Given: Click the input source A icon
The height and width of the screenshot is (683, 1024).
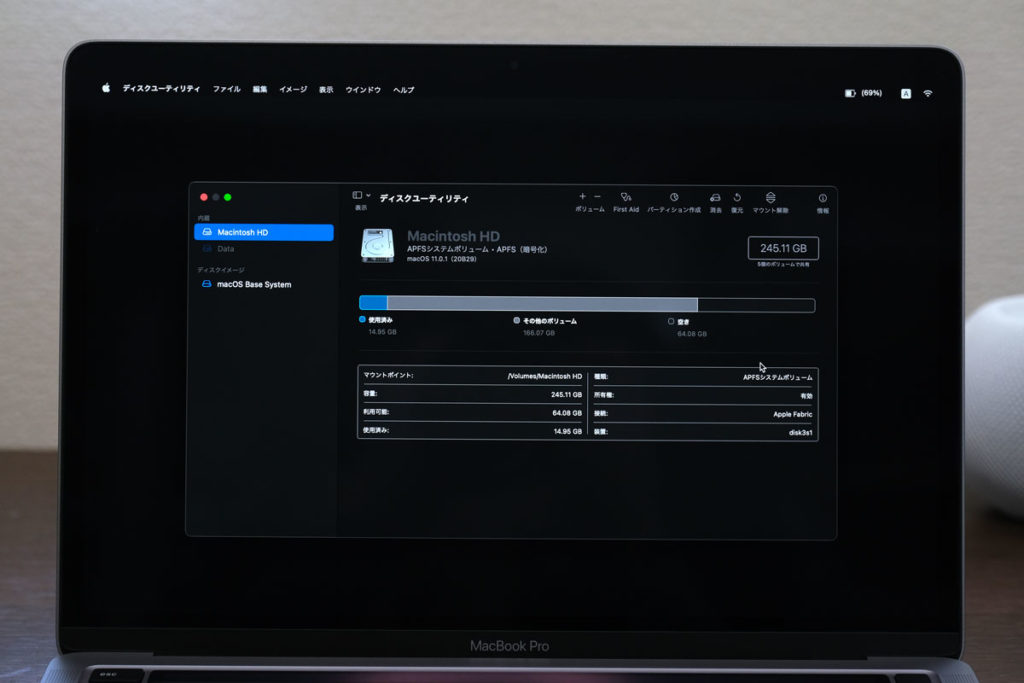Looking at the screenshot, I should [x=906, y=93].
